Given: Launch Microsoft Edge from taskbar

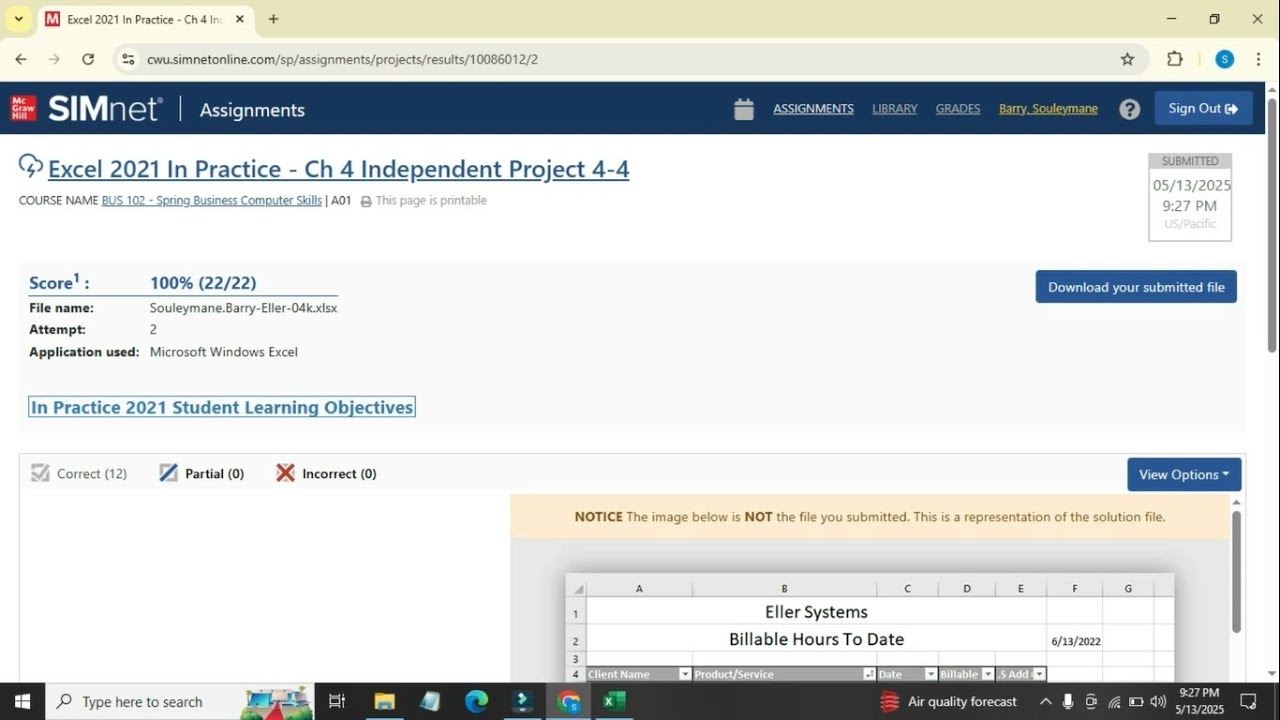Looking at the screenshot, I should tap(476, 701).
